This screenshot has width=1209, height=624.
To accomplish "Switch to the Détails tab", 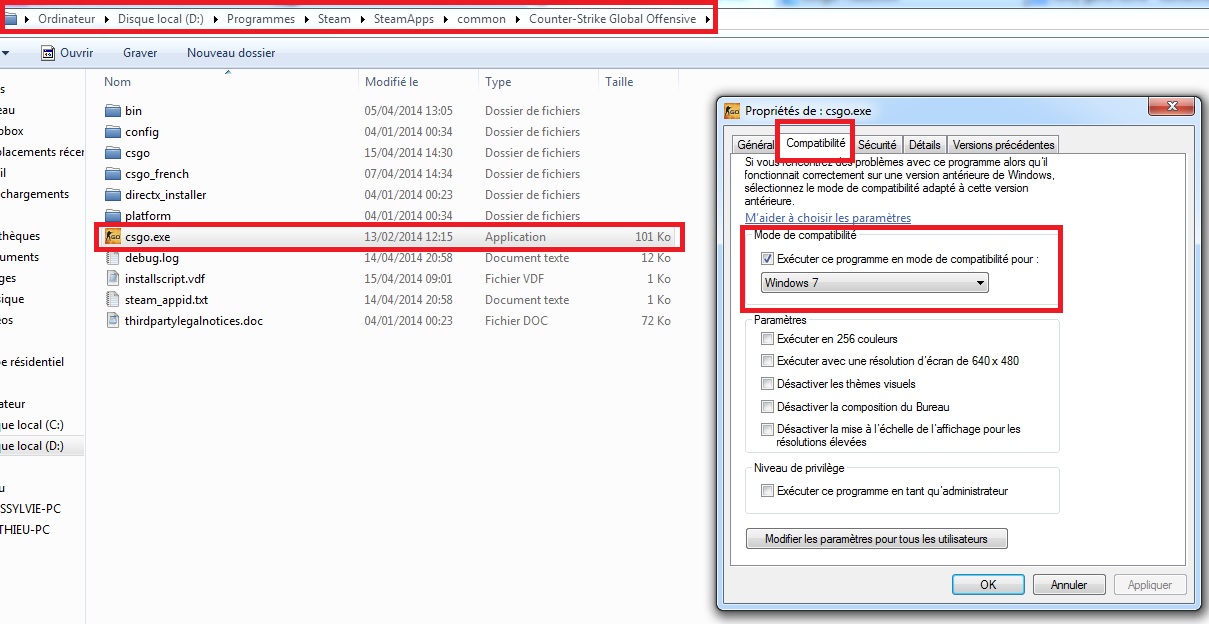I will (924, 145).
